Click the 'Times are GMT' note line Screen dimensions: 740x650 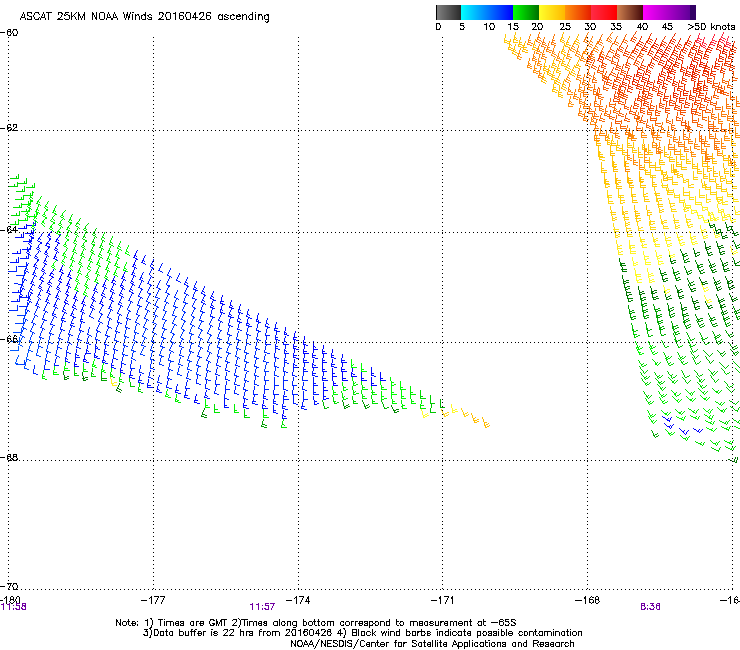tap(316, 623)
